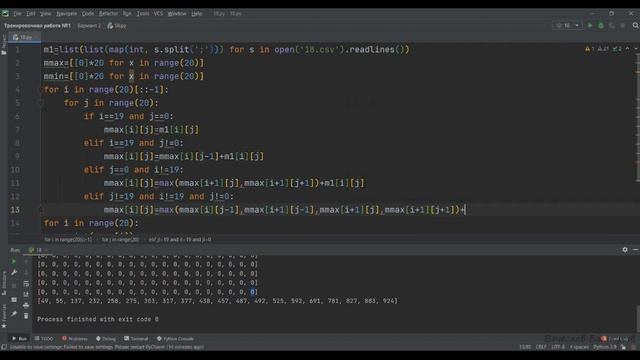640x360 pixels.
Task: Click the Run with Coverage icon
Action: (611, 25)
